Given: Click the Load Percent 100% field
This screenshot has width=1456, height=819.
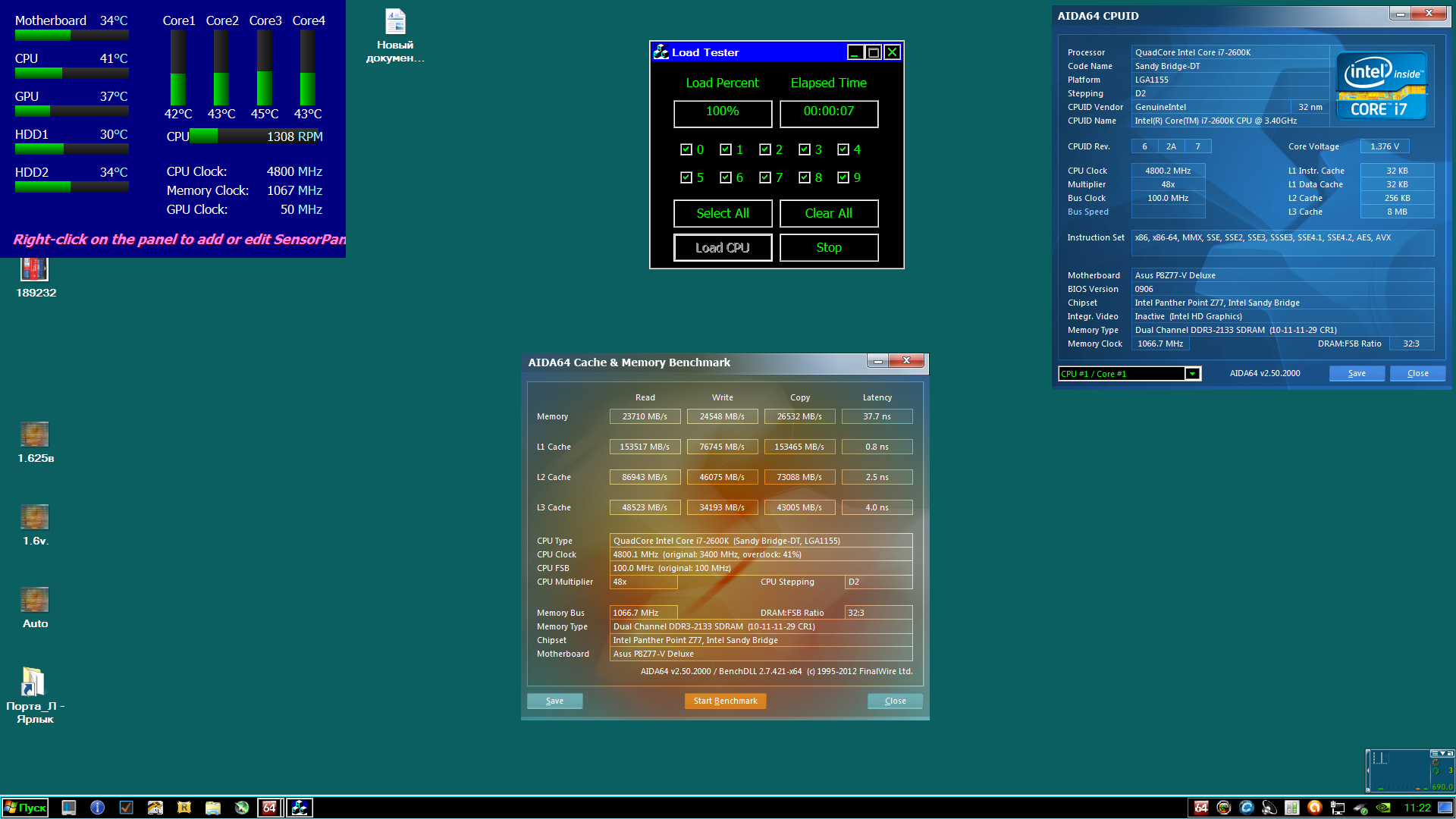Looking at the screenshot, I should [x=723, y=114].
